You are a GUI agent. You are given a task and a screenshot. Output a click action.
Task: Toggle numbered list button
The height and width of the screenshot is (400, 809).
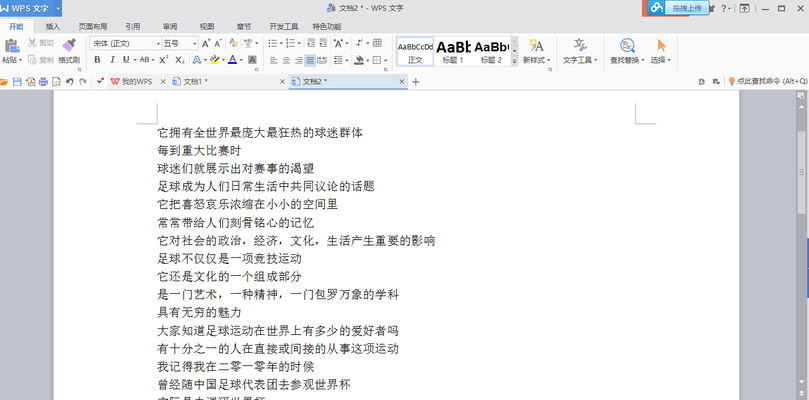click(x=290, y=43)
